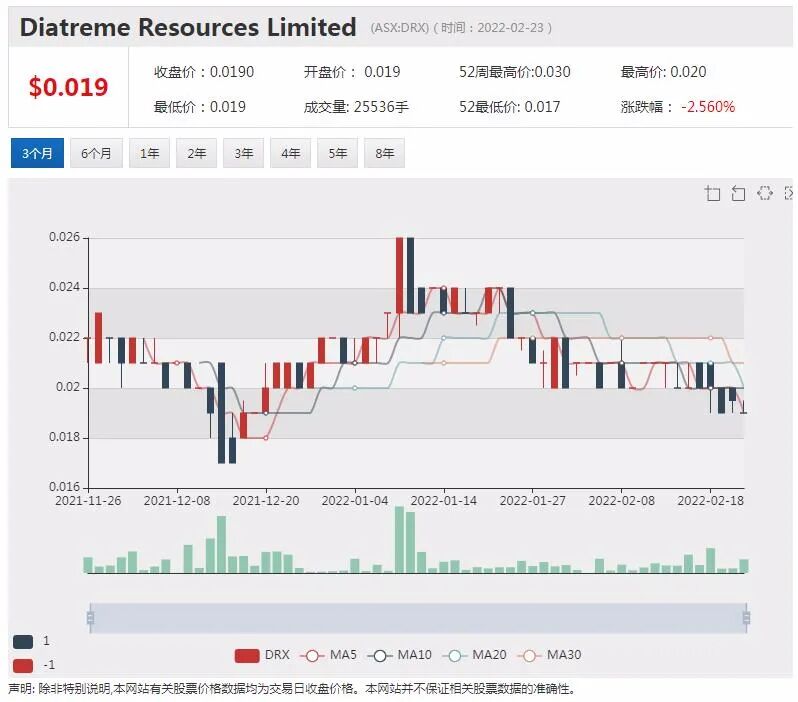Click the 52周最高价 0.030 value
Screen dimensions: 798x702
pos(515,72)
